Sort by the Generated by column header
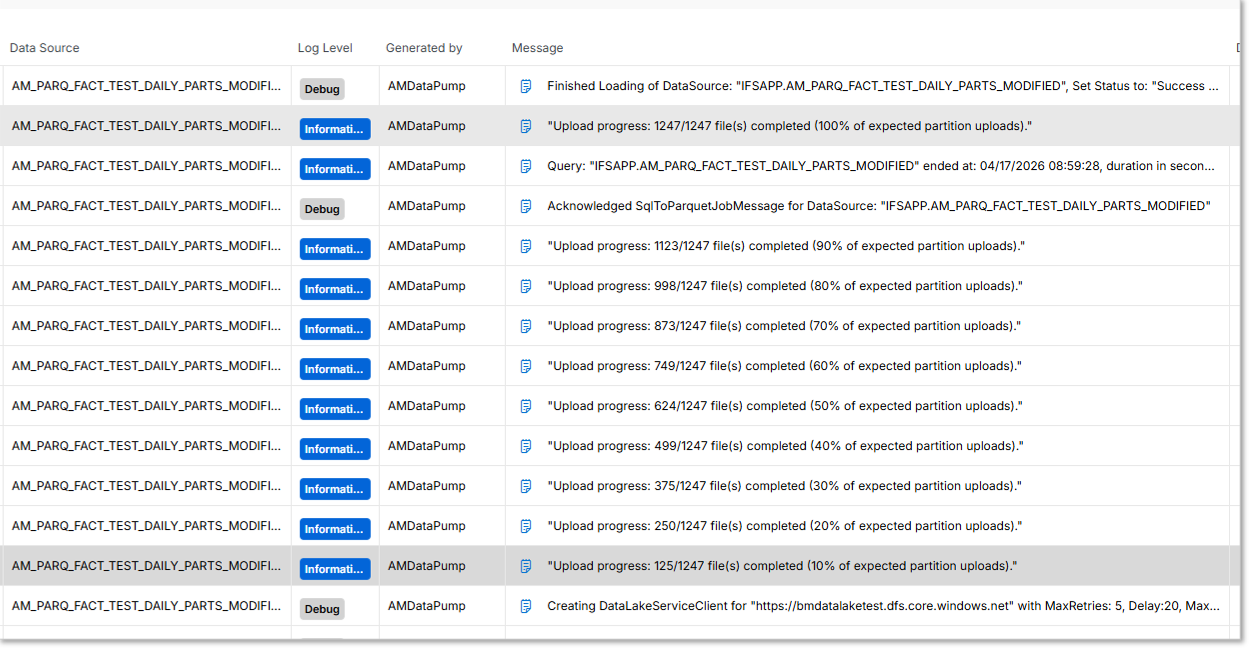The width and height of the screenshot is (1249, 648). 424,48
